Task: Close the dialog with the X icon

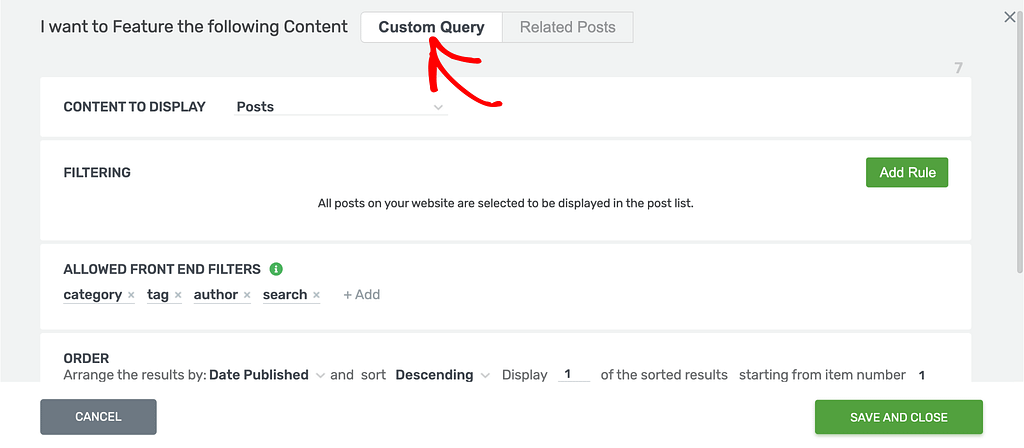Action: pyautogui.click(x=1010, y=18)
